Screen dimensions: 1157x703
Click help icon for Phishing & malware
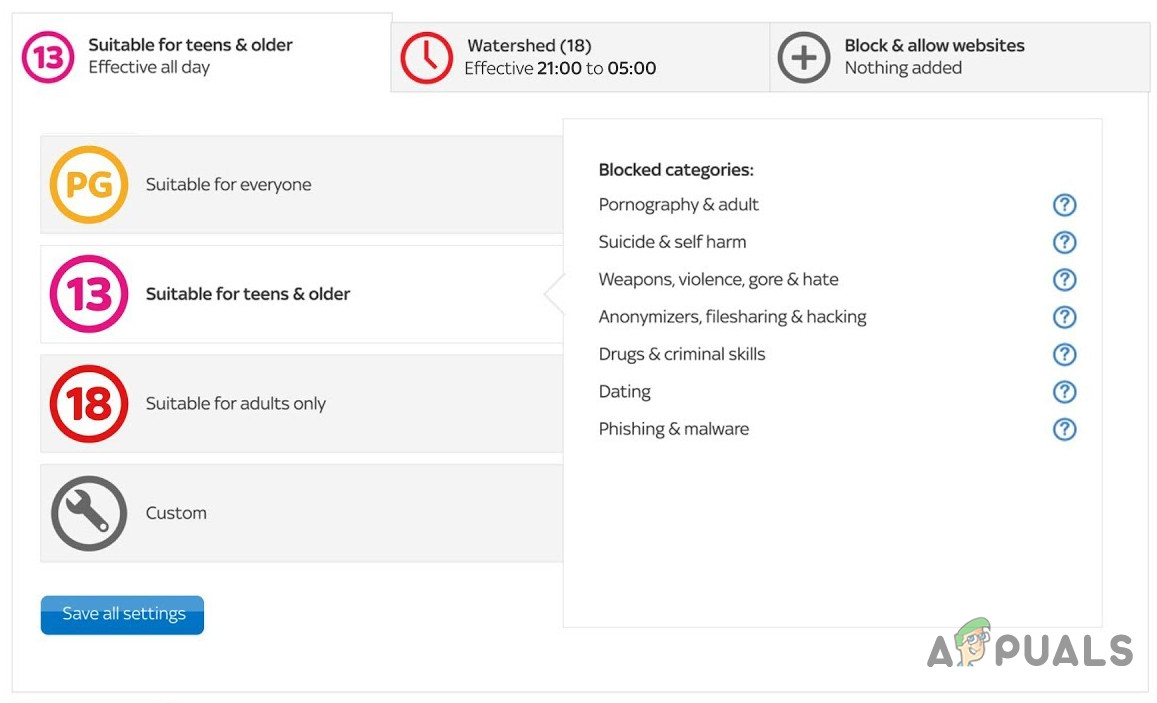point(1064,429)
